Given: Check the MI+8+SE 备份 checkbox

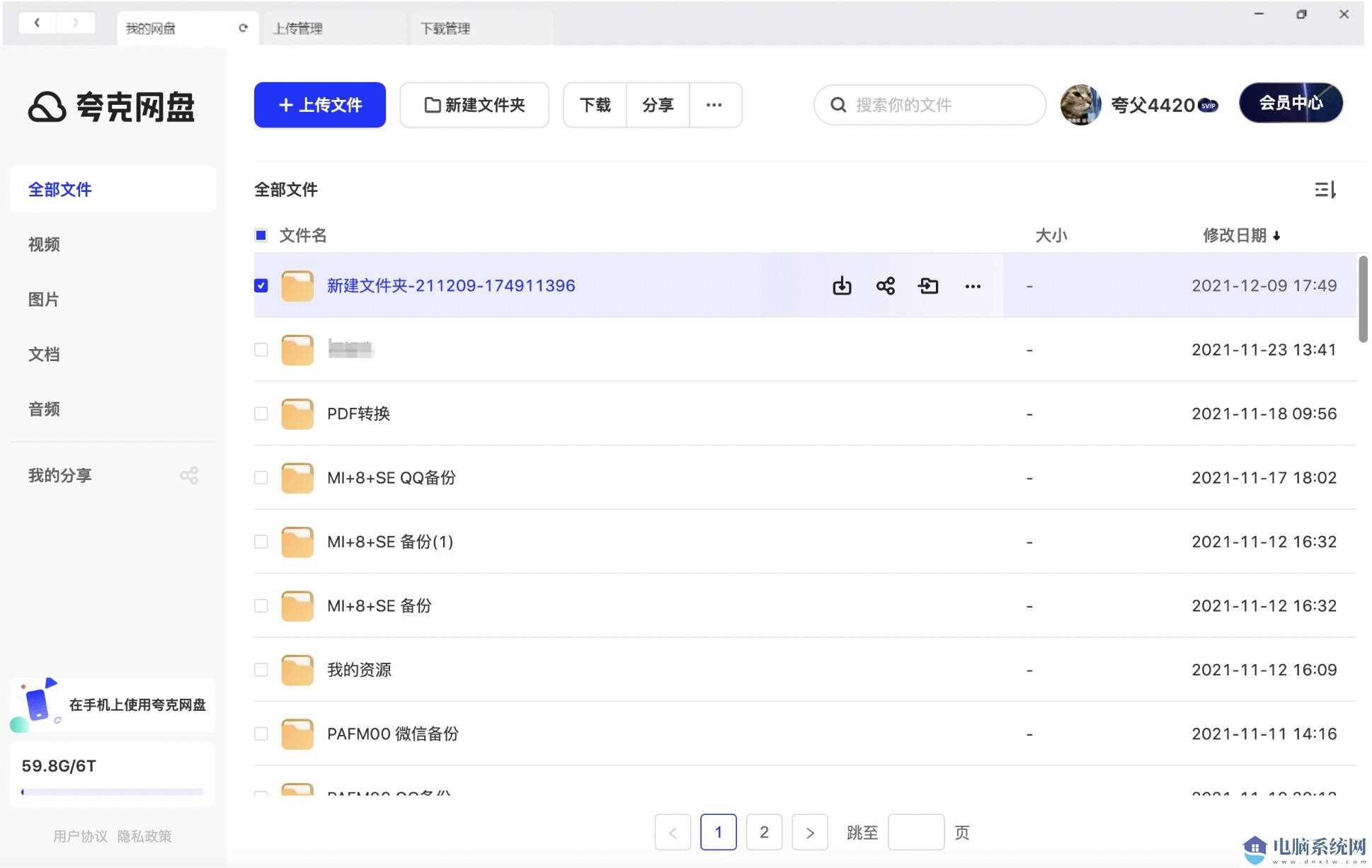Looking at the screenshot, I should pyautogui.click(x=261, y=606).
